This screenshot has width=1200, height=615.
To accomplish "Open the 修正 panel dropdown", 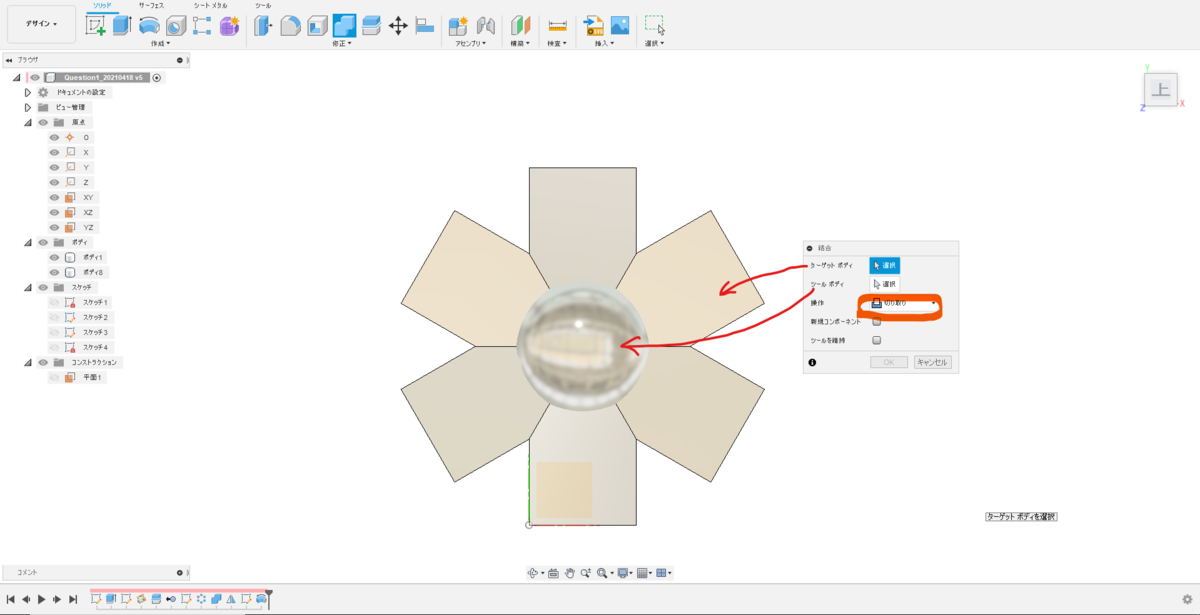I will [x=344, y=43].
